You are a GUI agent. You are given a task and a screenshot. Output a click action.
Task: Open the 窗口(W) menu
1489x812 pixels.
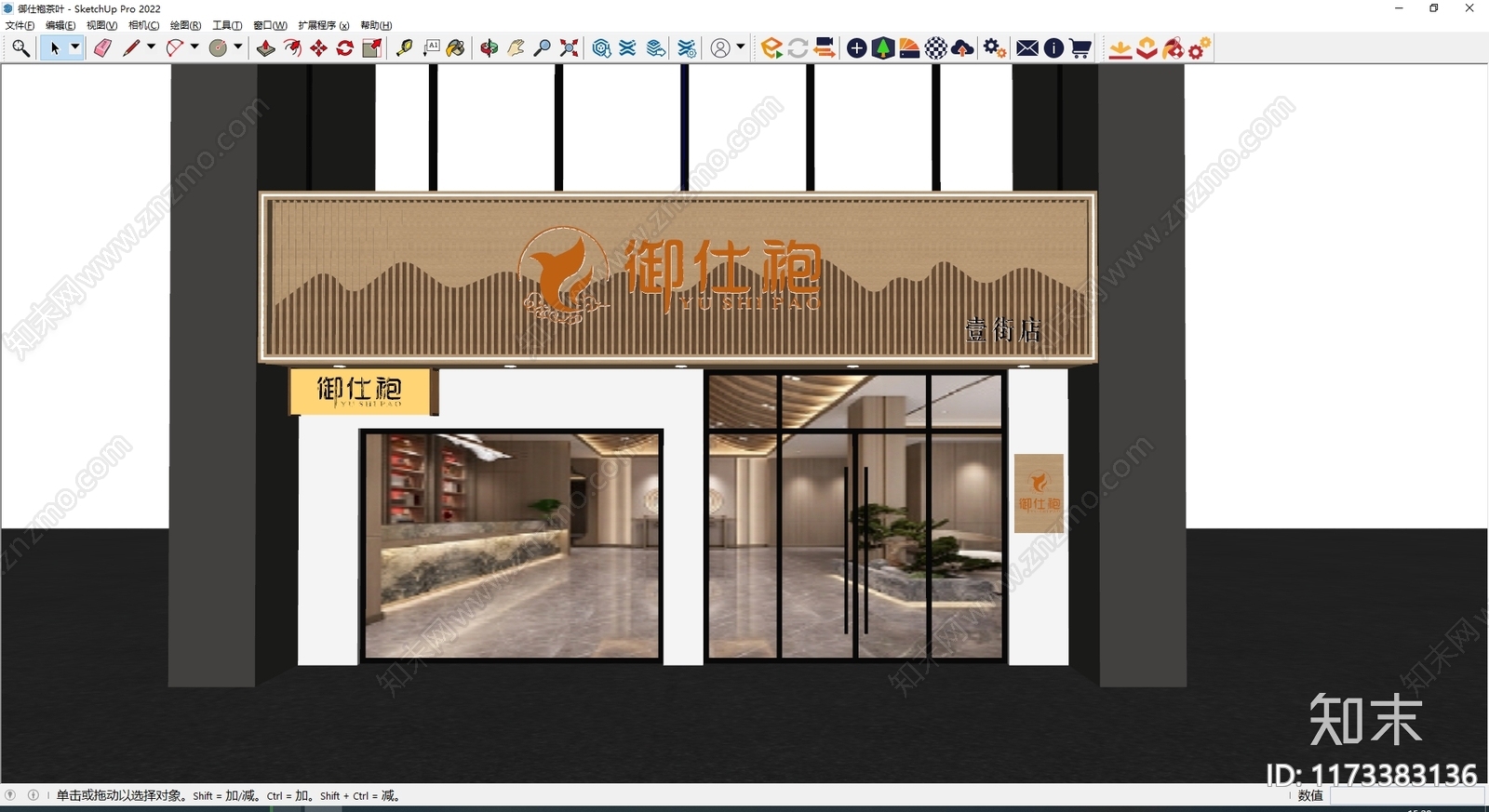270,25
